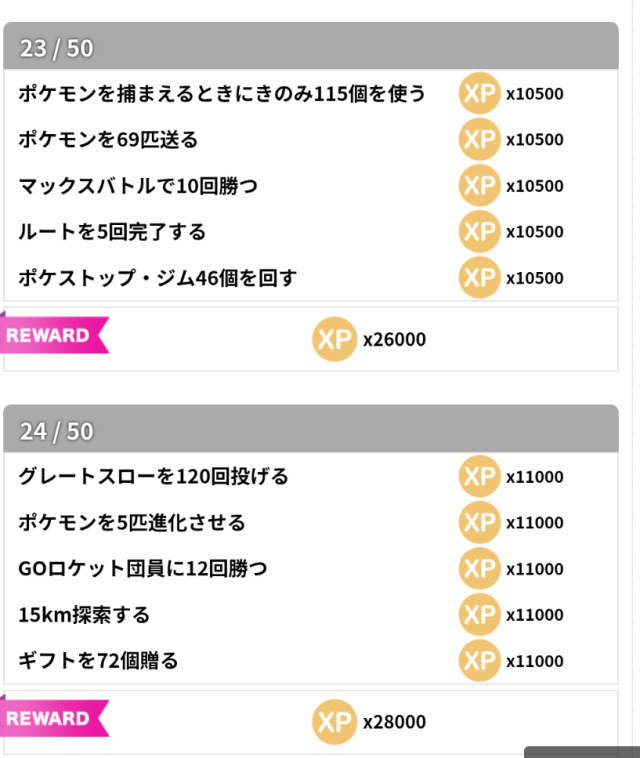Click the x26000 reward XP icon
This screenshot has height=758, width=640.
point(334,339)
